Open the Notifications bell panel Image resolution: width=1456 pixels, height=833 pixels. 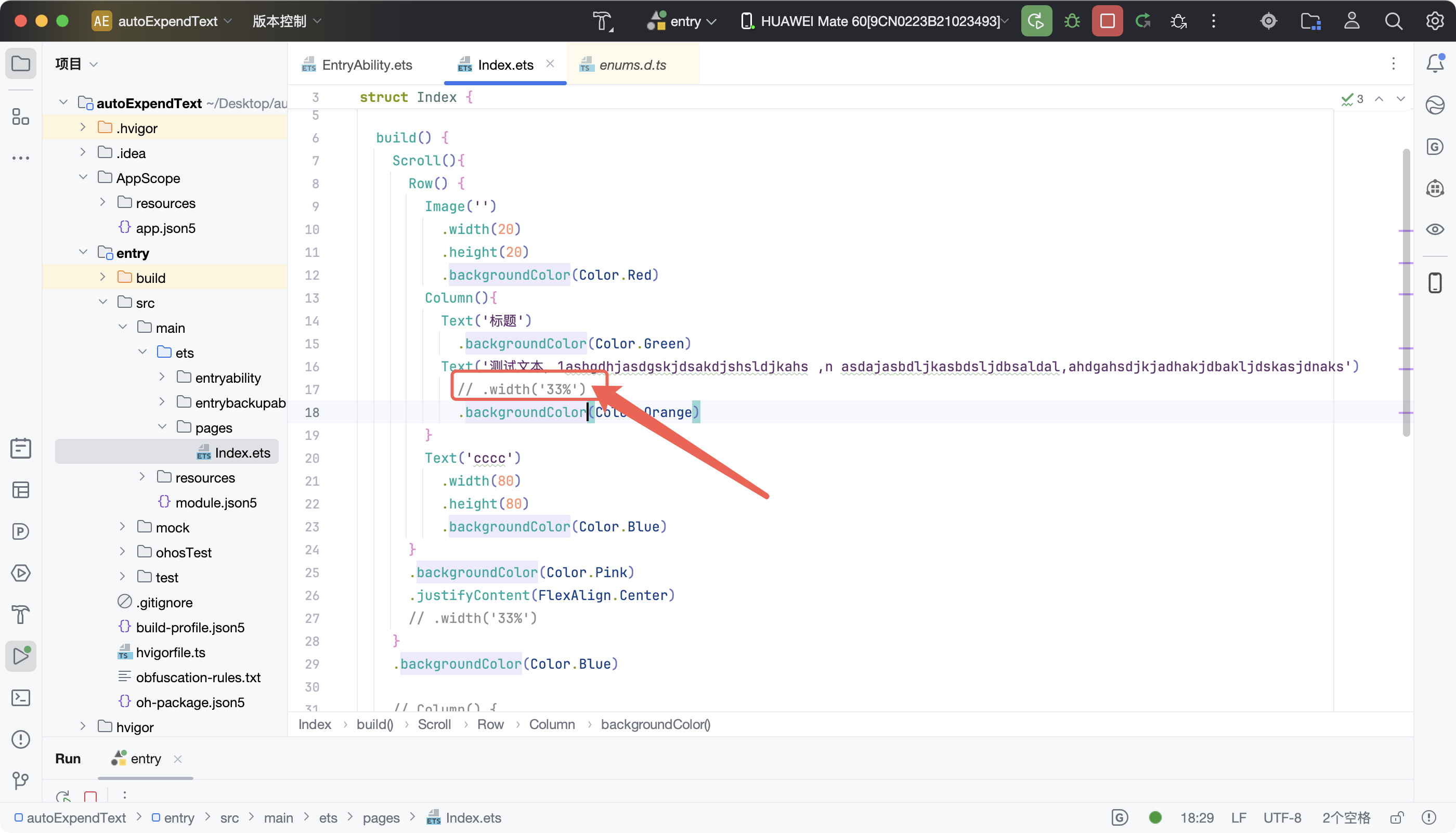pyautogui.click(x=1434, y=63)
